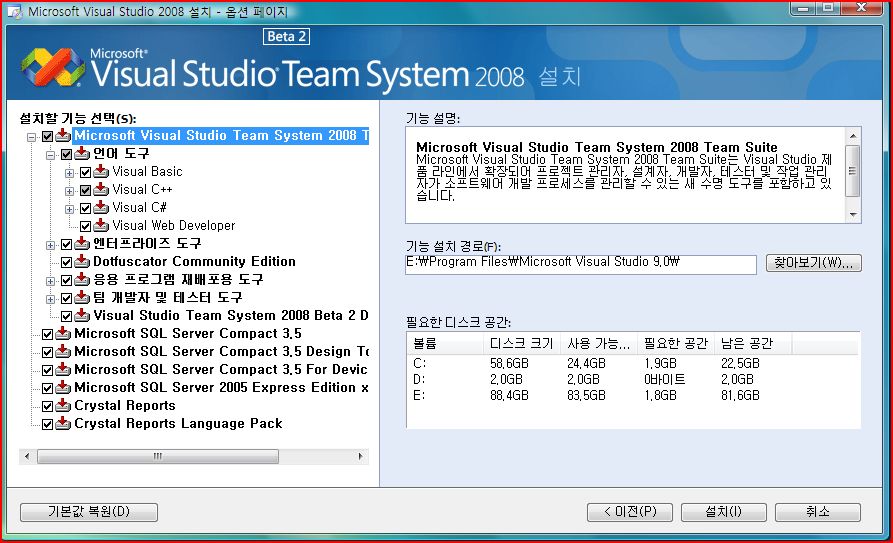893x543 pixels.
Task: Click the description box vertical scrollbar thumb
Action: (853, 170)
